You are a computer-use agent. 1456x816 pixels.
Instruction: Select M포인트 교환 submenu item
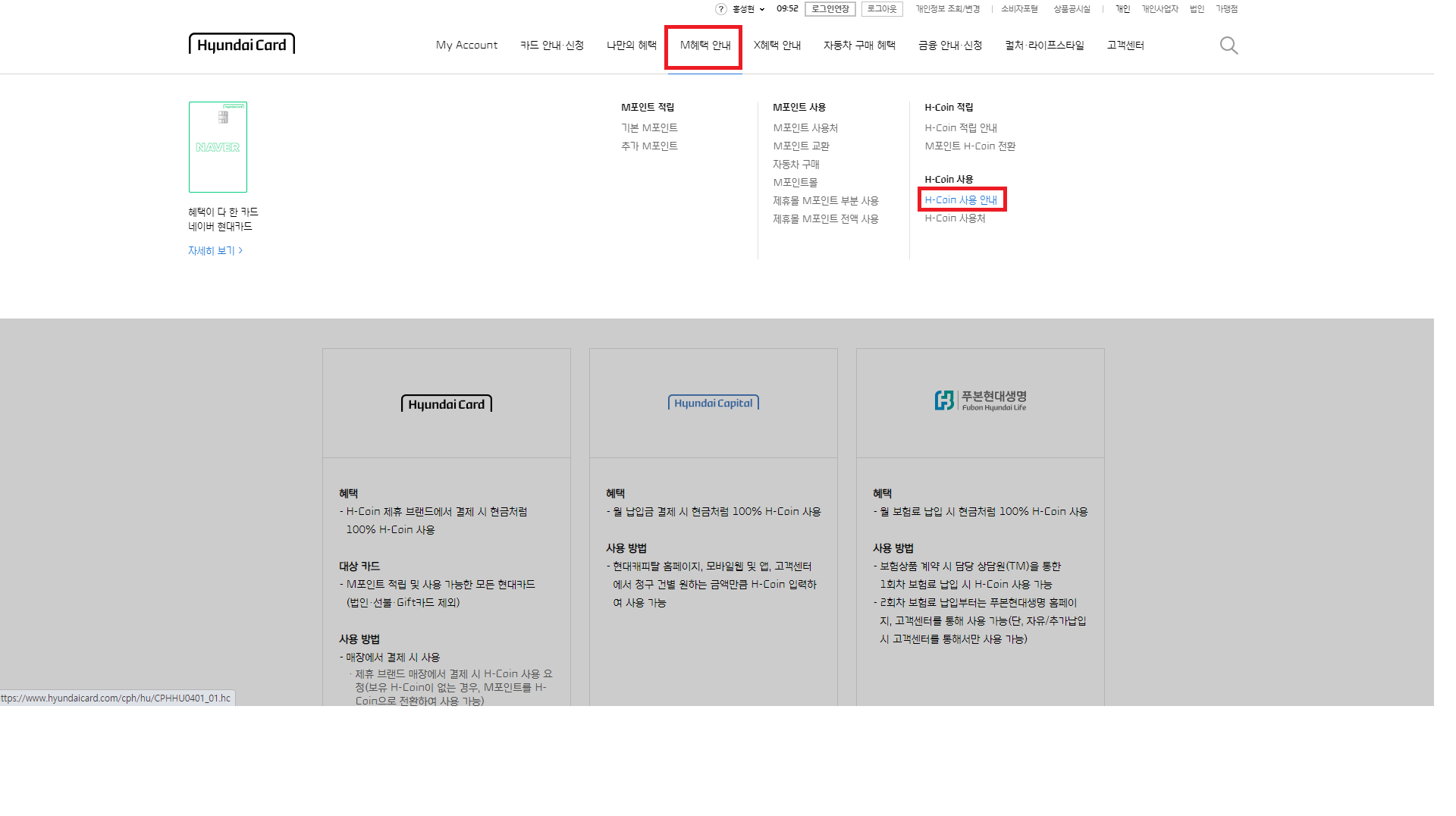[801, 146]
